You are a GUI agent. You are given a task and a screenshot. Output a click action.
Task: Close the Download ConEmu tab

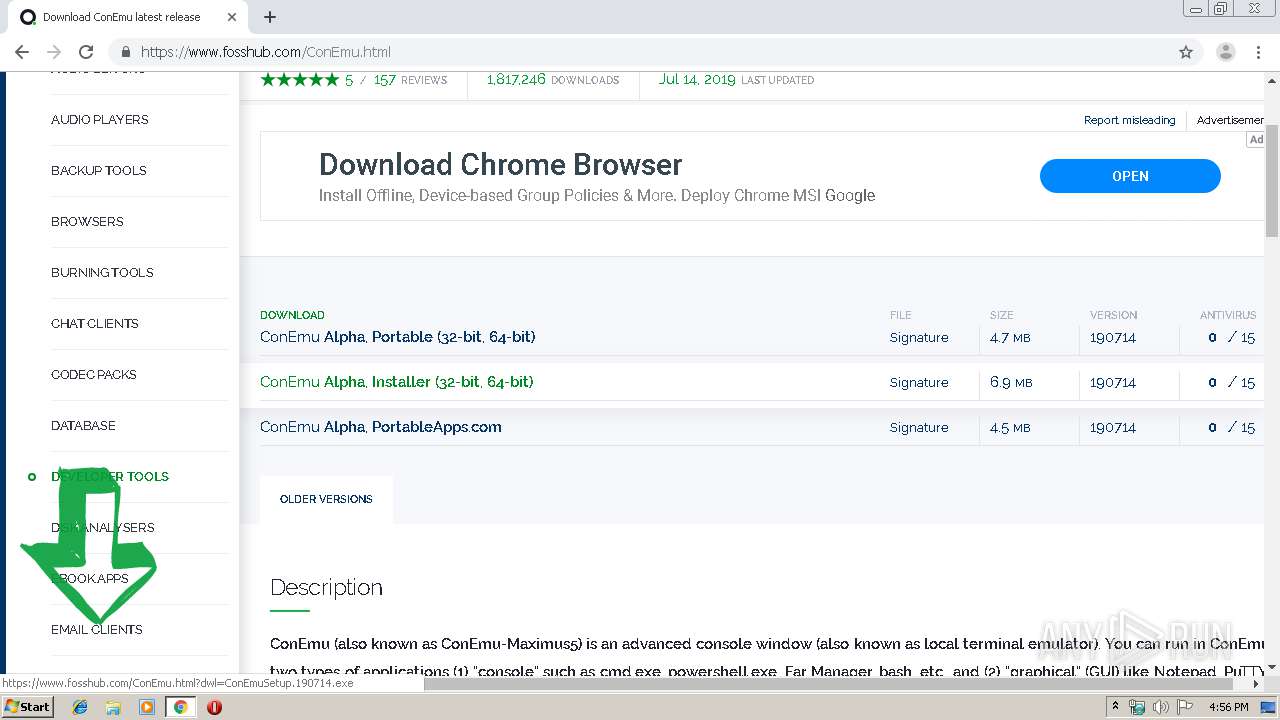231,17
